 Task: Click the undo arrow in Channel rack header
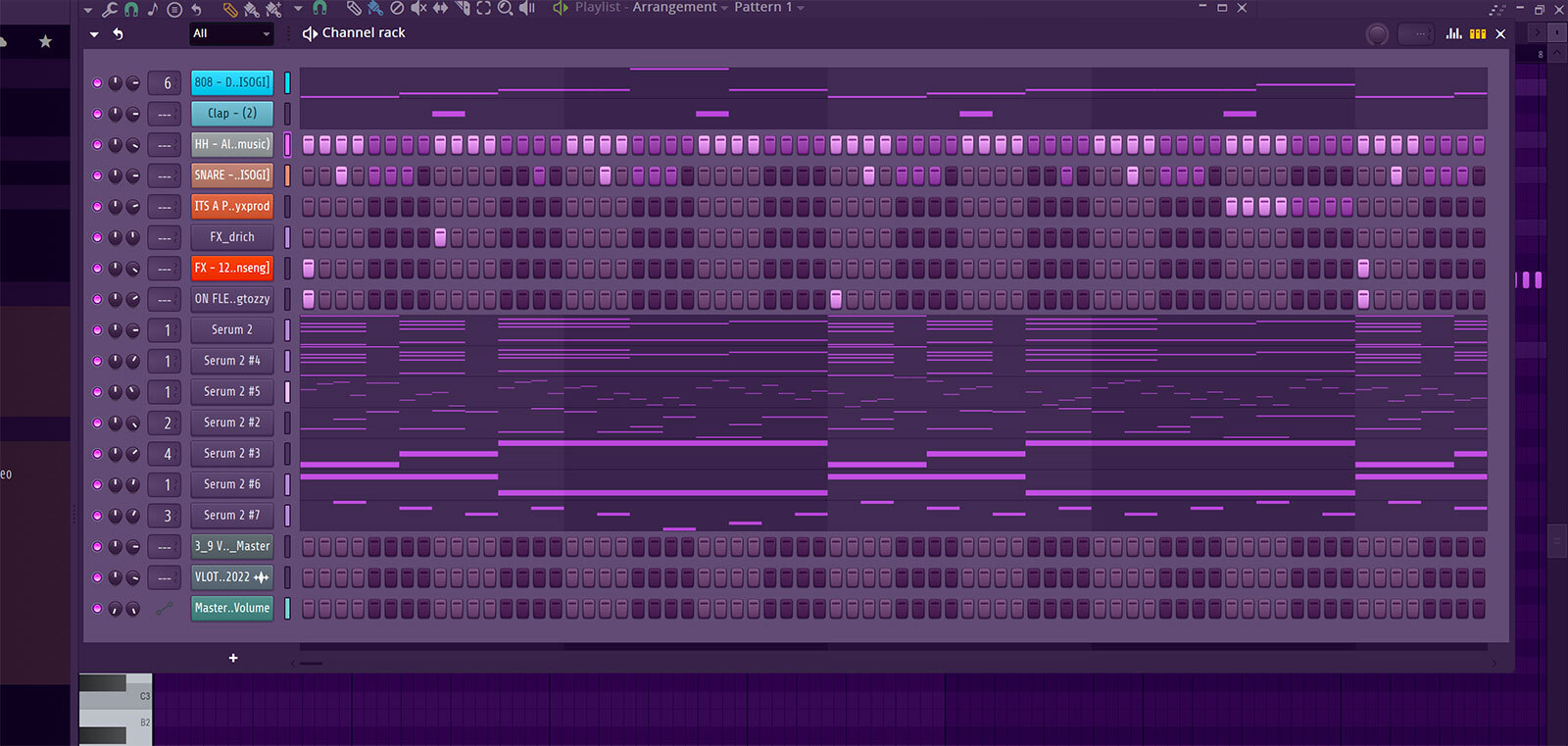coord(118,33)
